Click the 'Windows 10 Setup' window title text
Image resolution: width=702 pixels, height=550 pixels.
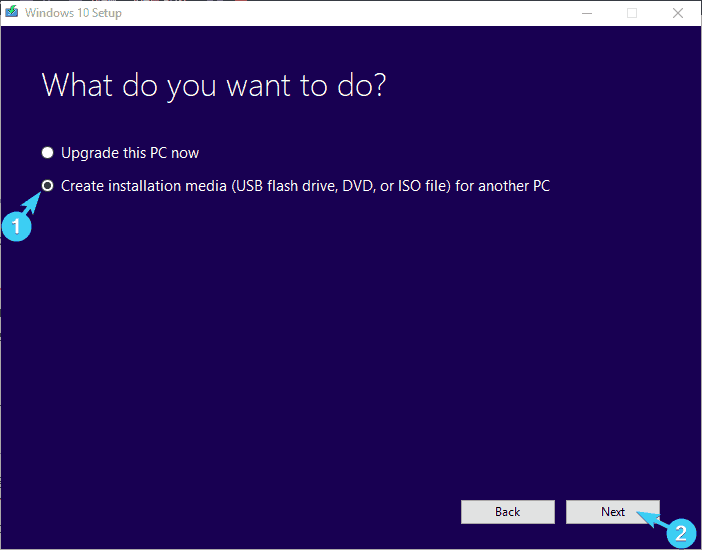(73, 13)
